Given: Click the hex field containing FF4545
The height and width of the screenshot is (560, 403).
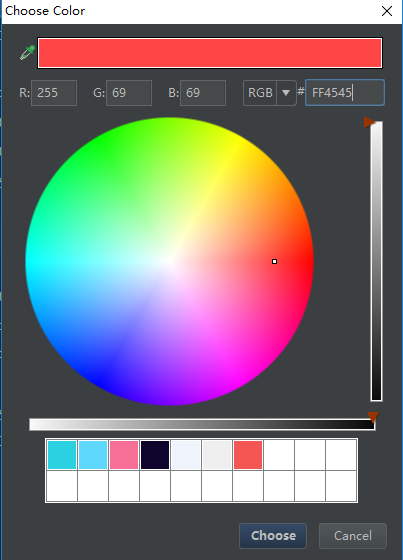Looking at the screenshot, I should [345, 92].
